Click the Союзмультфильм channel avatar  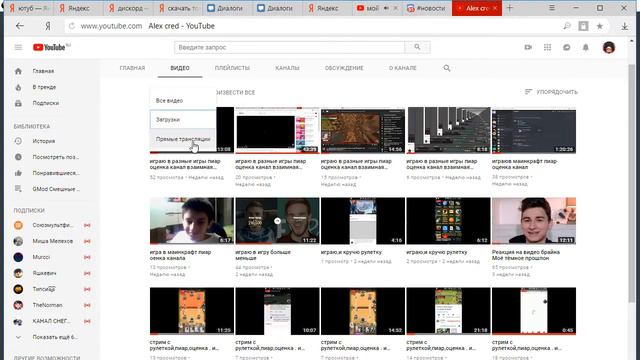click(18, 225)
